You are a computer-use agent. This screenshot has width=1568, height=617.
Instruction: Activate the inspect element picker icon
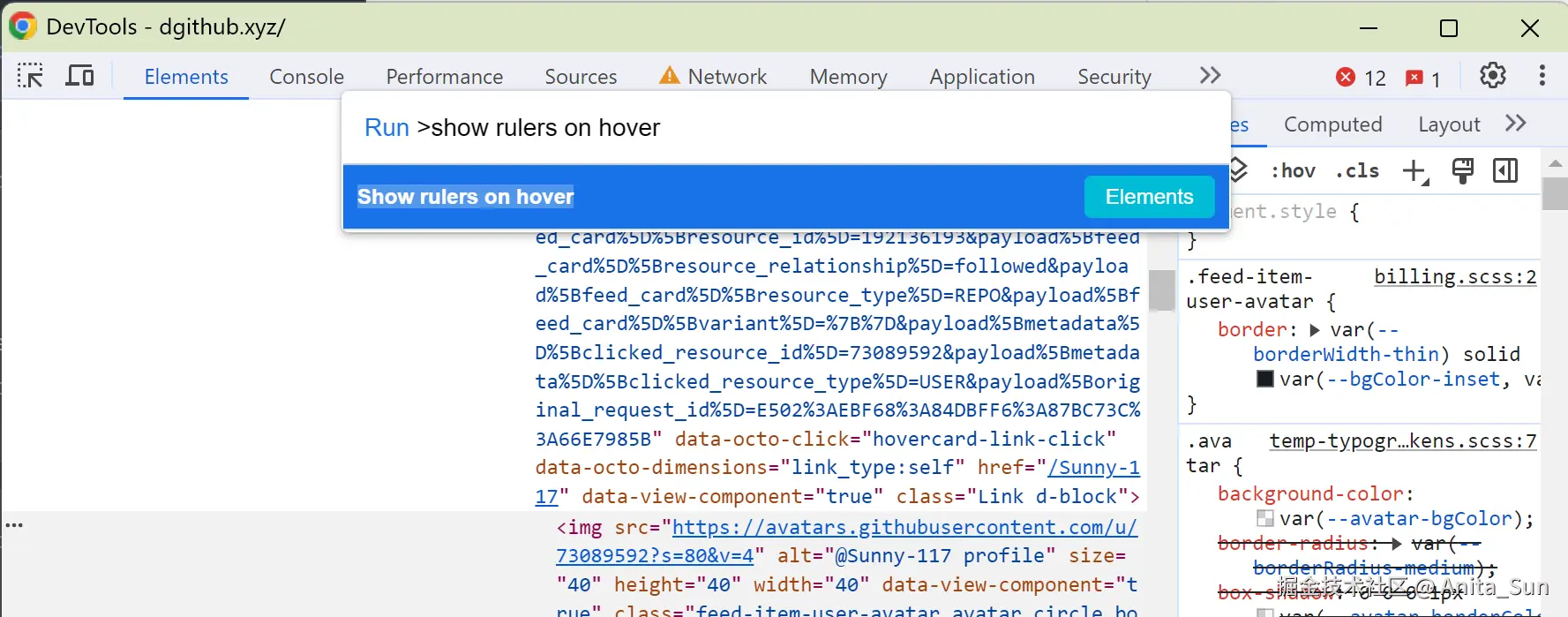(30, 76)
